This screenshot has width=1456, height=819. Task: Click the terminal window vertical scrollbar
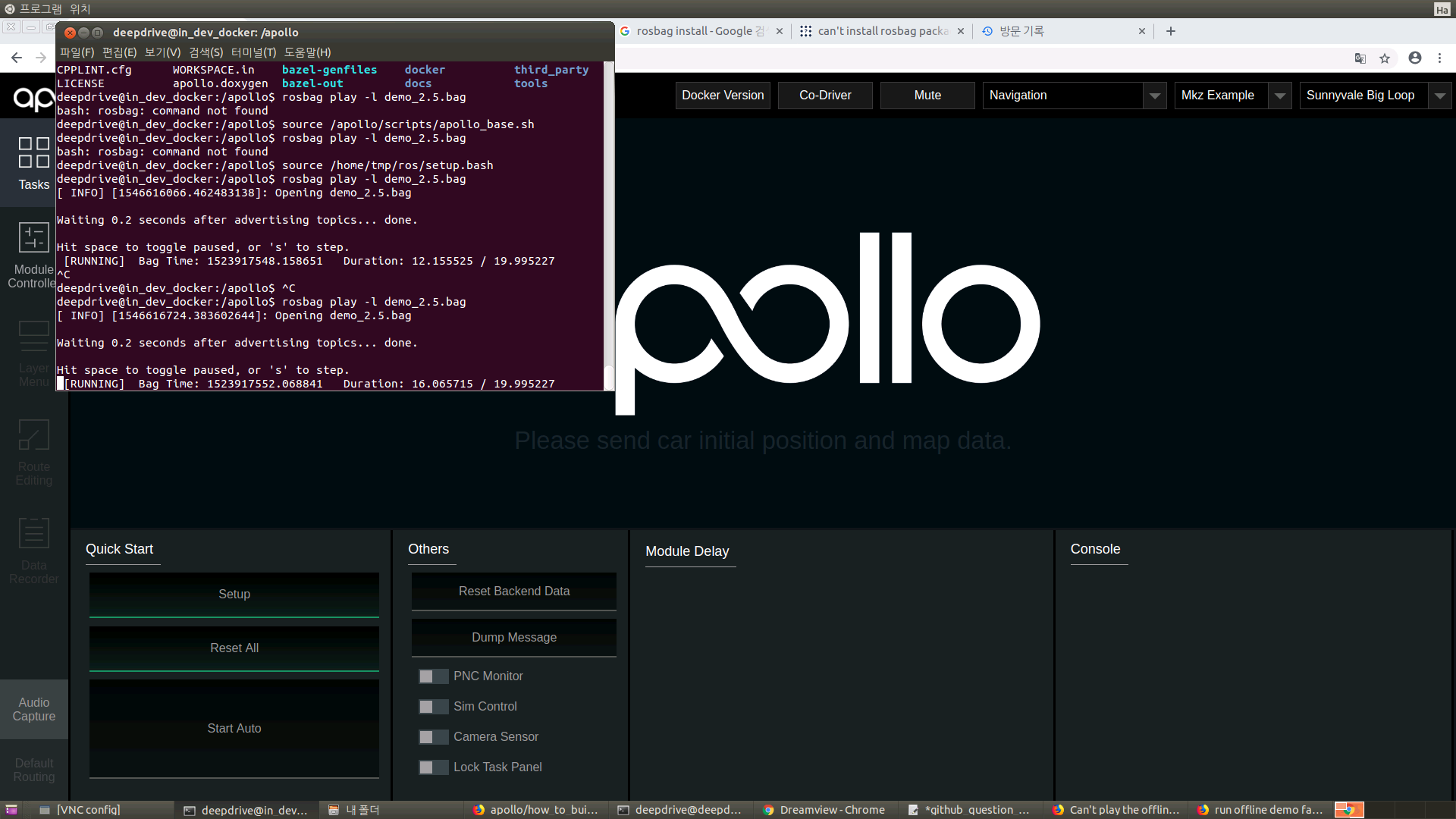point(608,227)
